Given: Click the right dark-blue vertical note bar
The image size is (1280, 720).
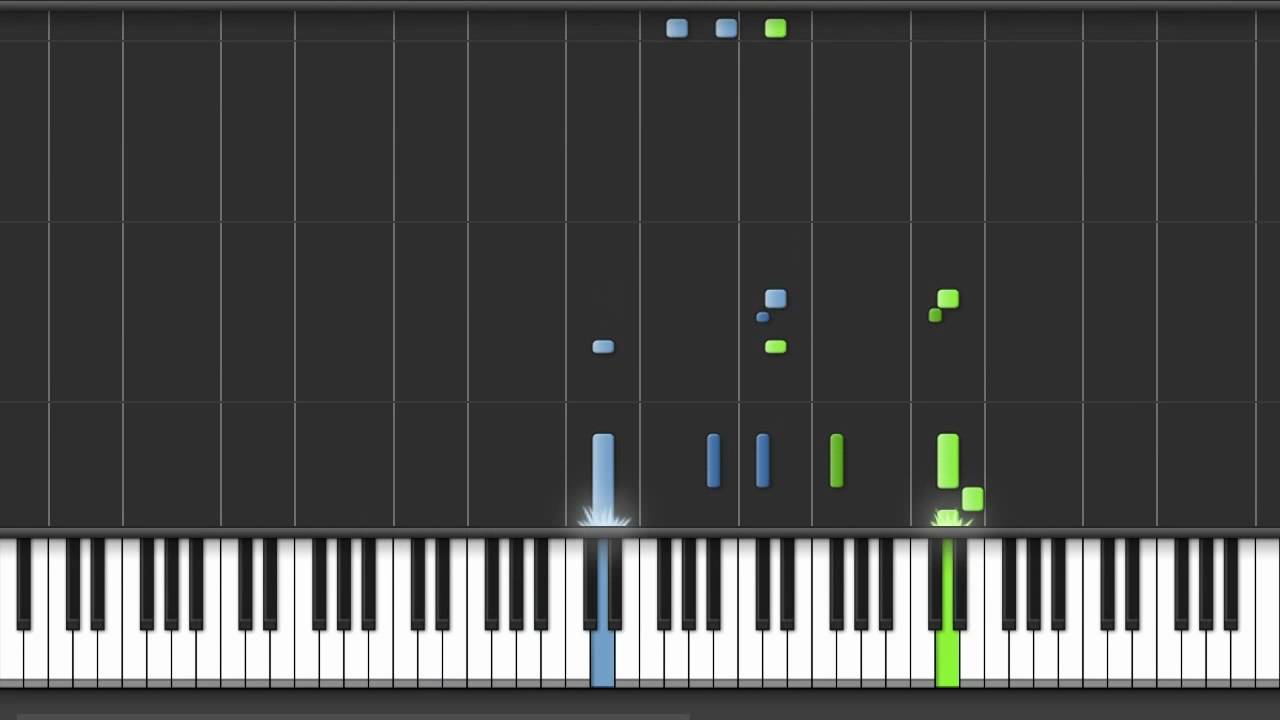Looking at the screenshot, I should coord(762,460).
